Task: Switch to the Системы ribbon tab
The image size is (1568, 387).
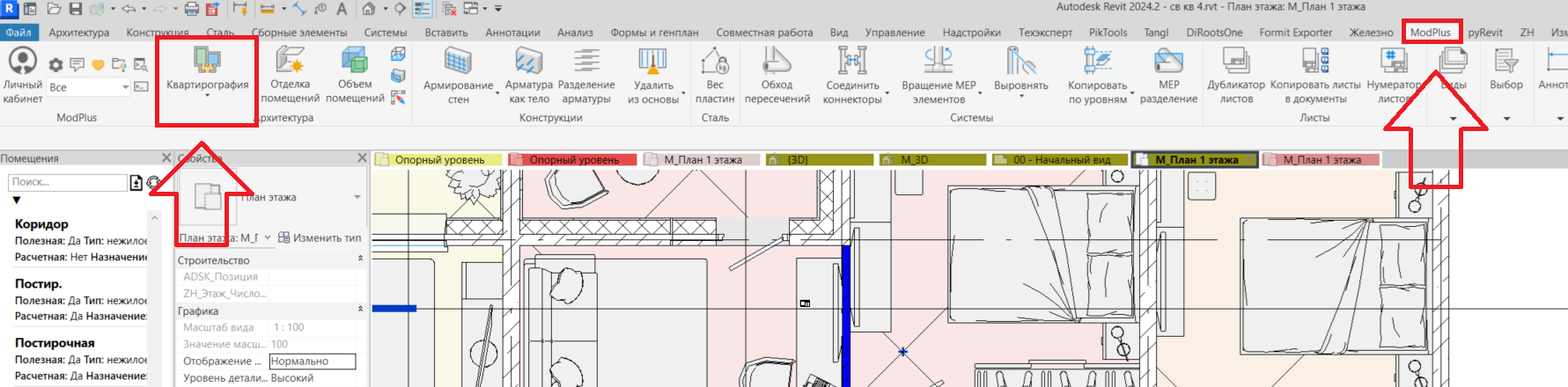Action: (x=386, y=33)
